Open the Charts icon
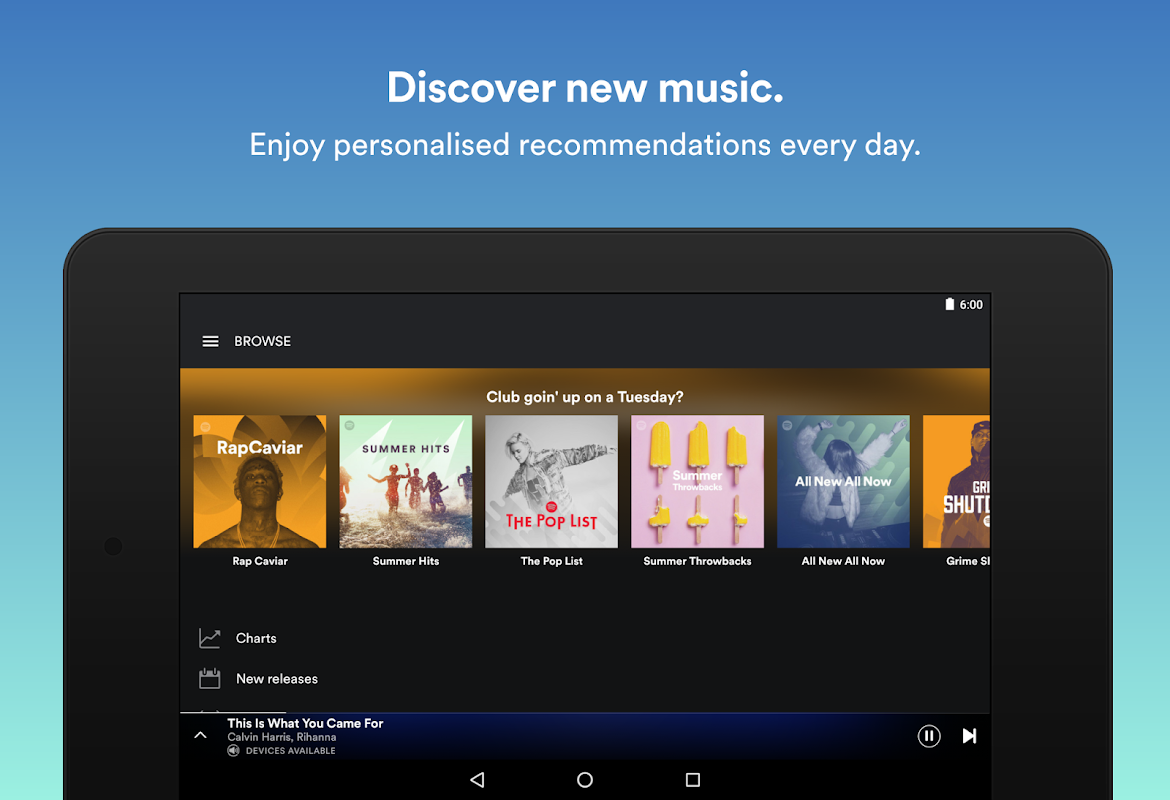 click(210, 638)
